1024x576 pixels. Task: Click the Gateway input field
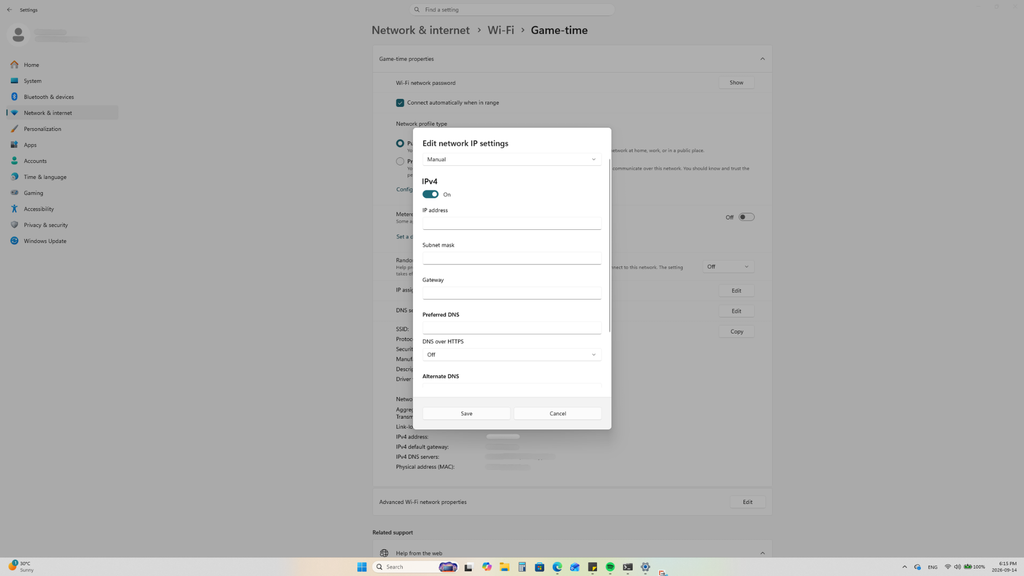pos(511,292)
